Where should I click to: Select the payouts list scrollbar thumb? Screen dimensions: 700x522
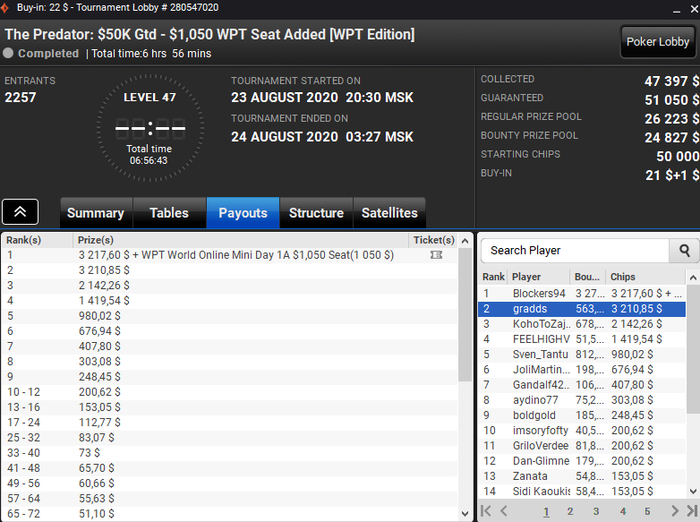(465, 314)
